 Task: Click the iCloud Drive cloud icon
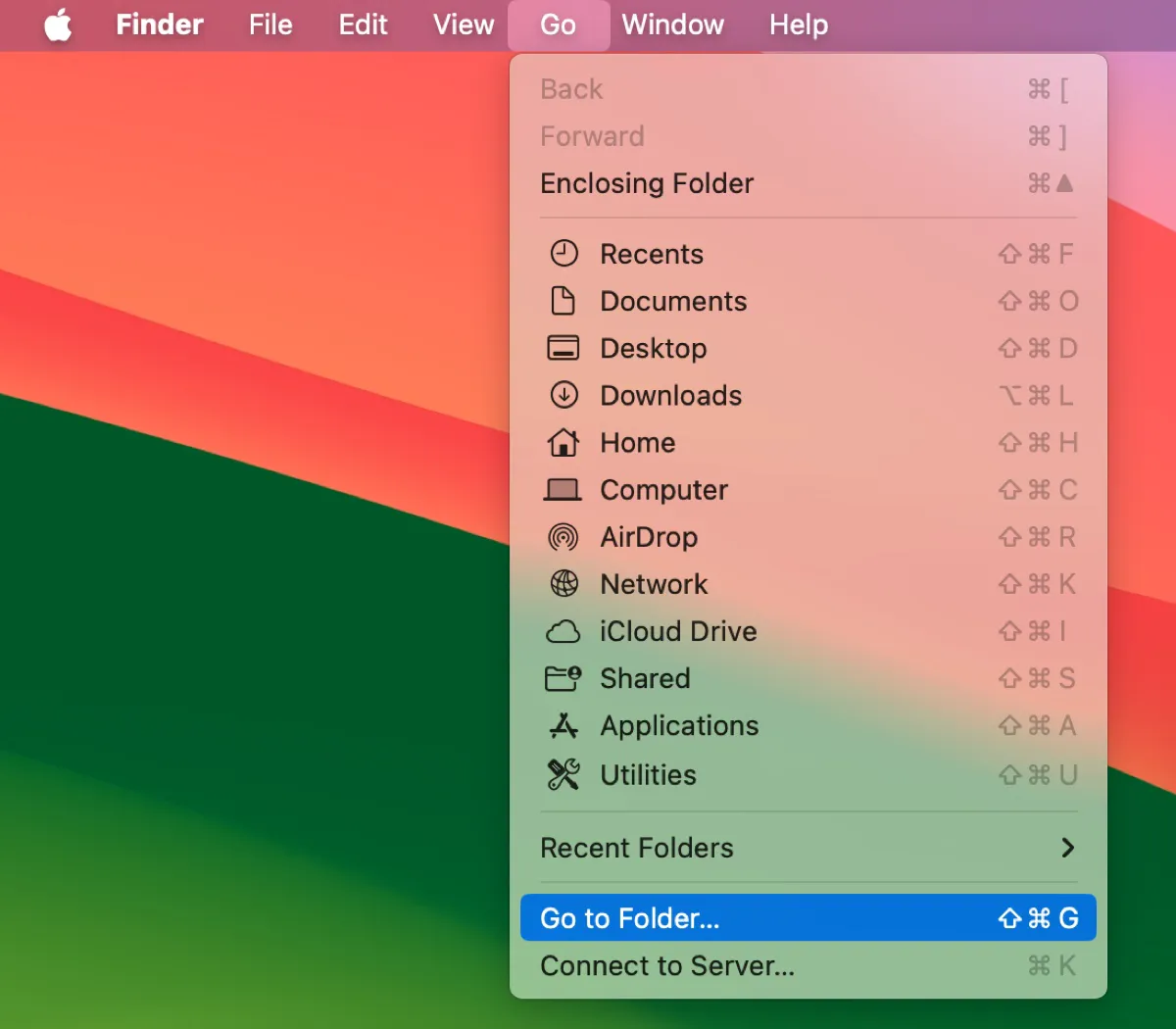pos(563,631)
